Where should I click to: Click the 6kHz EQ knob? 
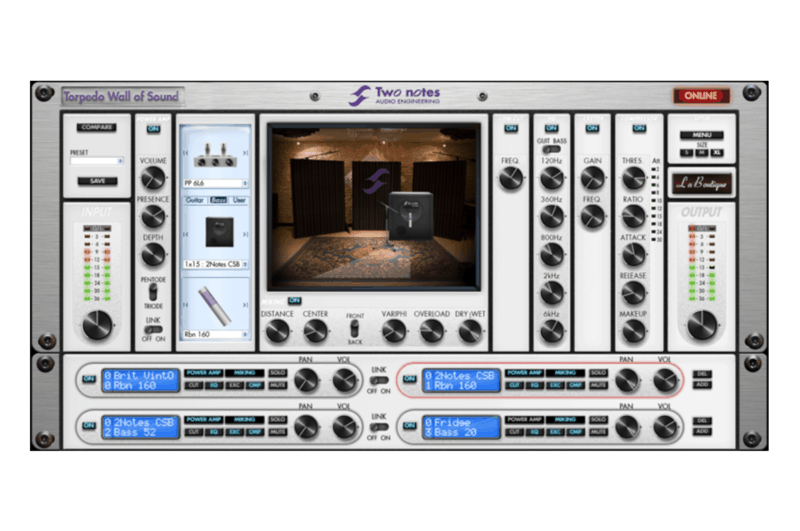pos(552,332)
